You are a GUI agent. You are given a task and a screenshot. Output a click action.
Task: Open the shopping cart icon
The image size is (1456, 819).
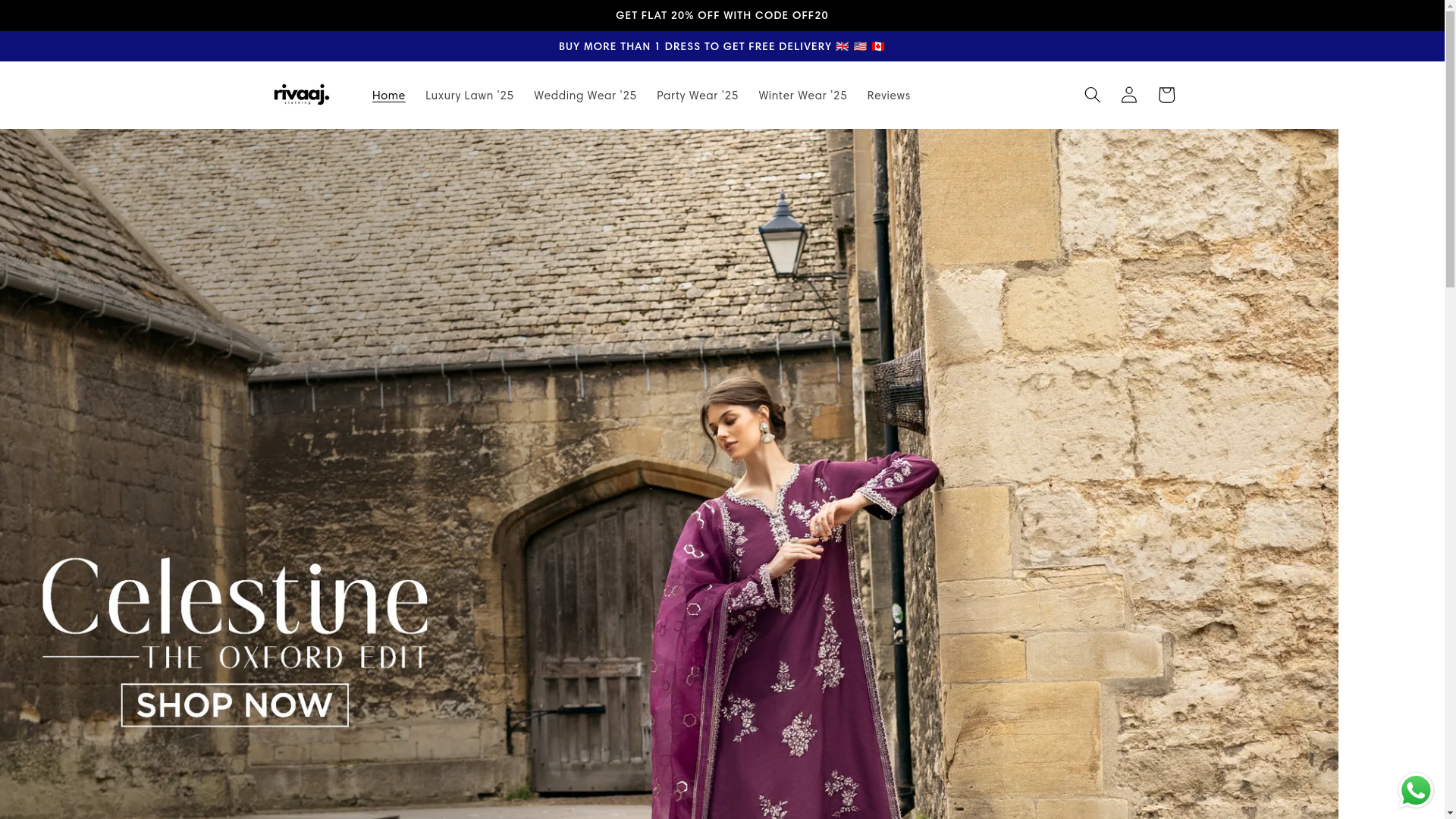click(x=1166, y=95)
